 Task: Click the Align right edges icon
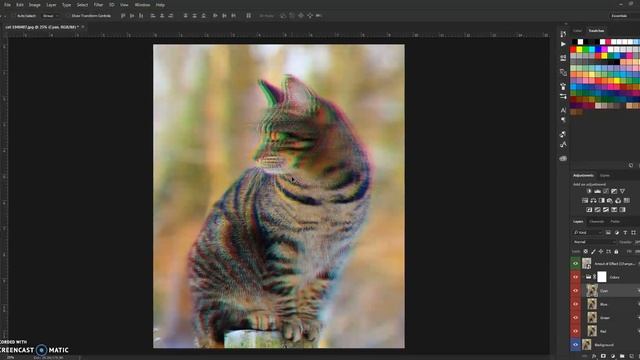tap(171, 16)
